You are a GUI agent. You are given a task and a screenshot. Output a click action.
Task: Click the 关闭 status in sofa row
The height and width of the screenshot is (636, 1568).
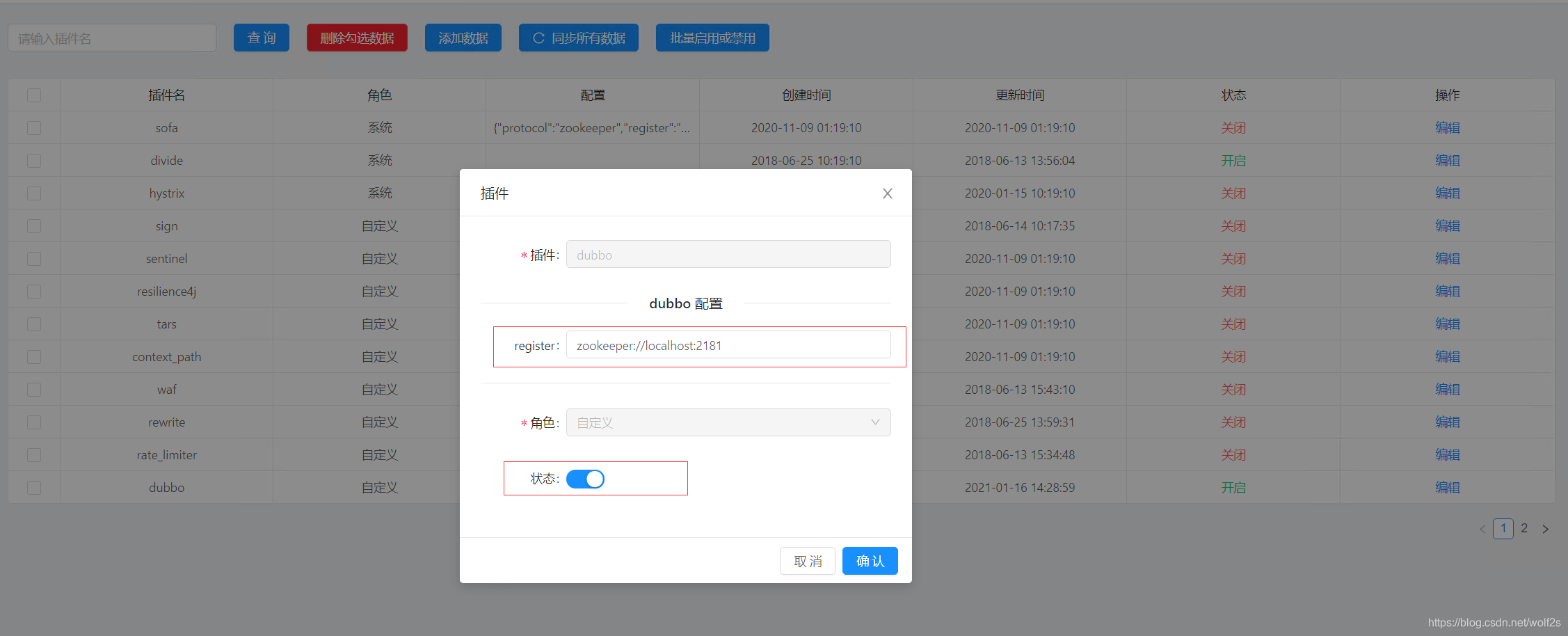[x=1233, y=127]
